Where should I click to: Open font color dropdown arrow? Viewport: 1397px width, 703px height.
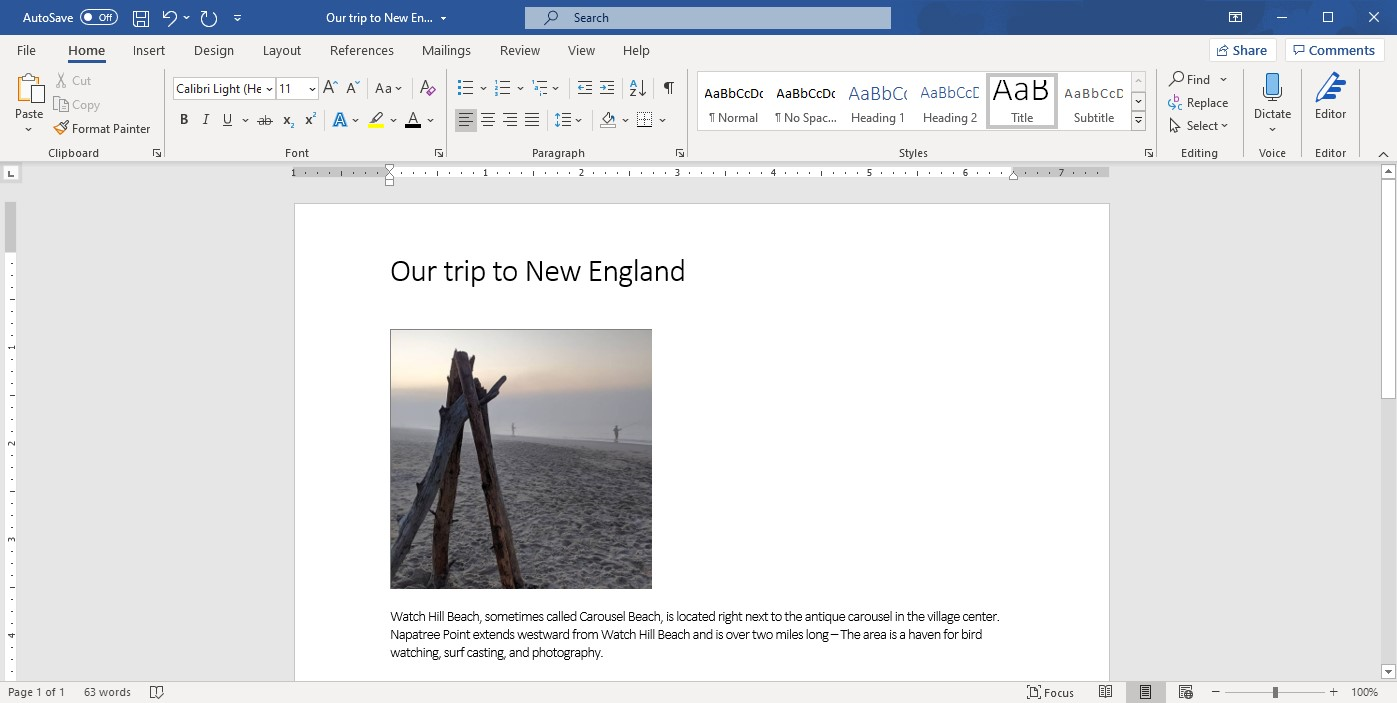[430, 121]
